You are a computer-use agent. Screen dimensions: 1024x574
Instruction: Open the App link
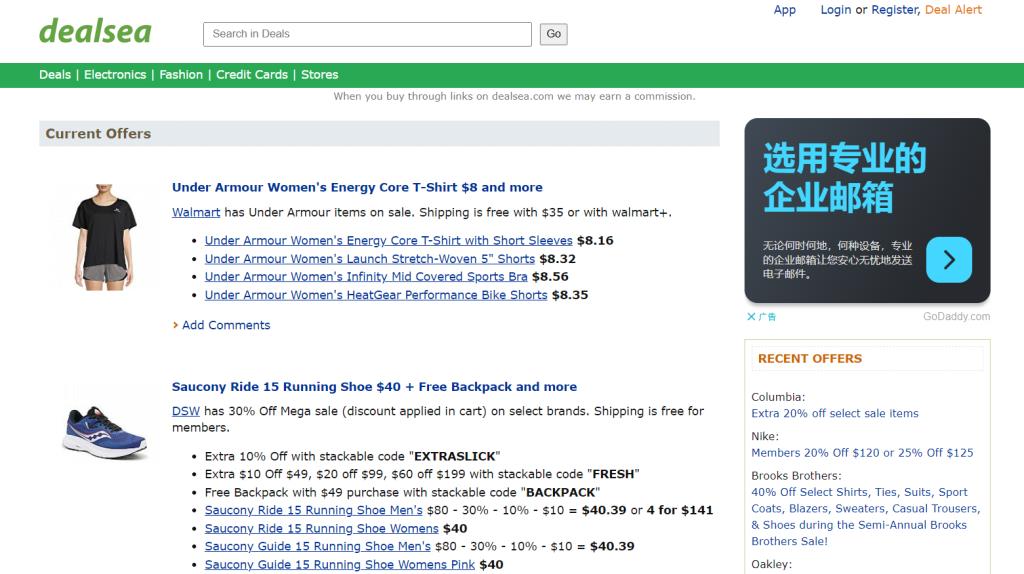[784, 10]
